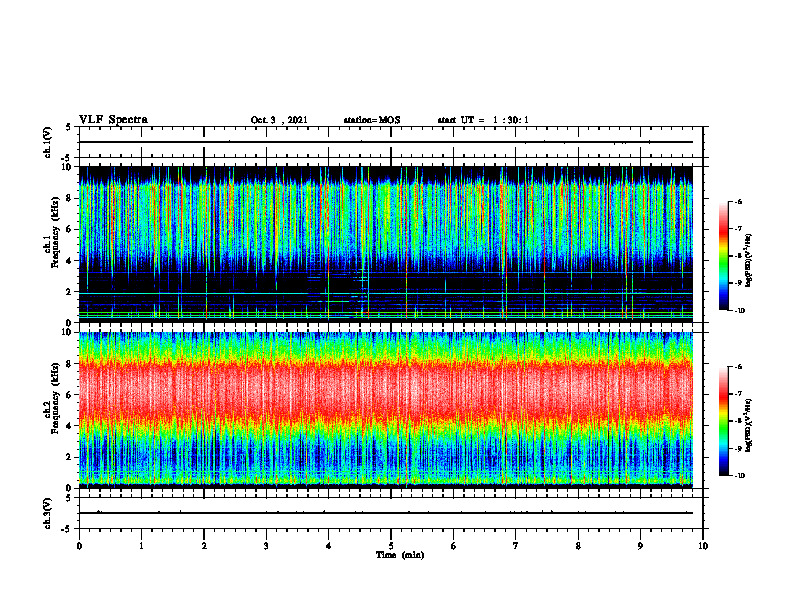Click time axis tick label "7"
The height and width of the screenshot is (612, 792).
pyautogui.click(x=516, y=546)
